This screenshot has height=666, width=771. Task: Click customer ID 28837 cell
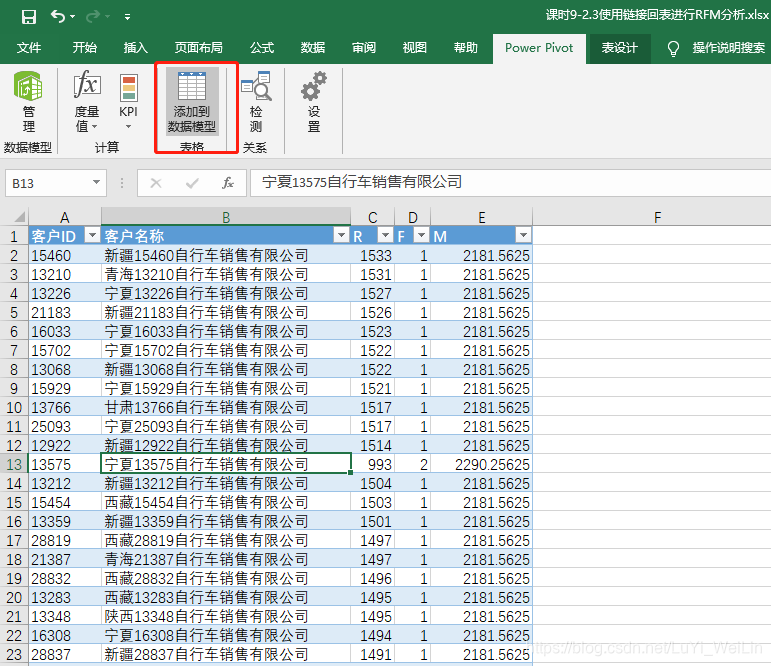pos(65,655)
